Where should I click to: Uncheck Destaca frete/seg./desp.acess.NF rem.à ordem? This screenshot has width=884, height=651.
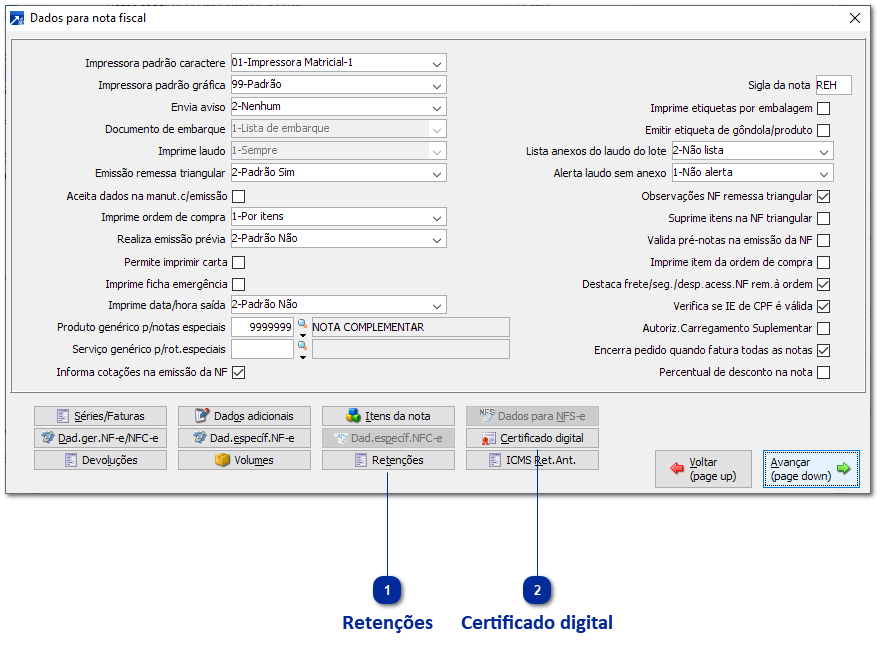824,284
